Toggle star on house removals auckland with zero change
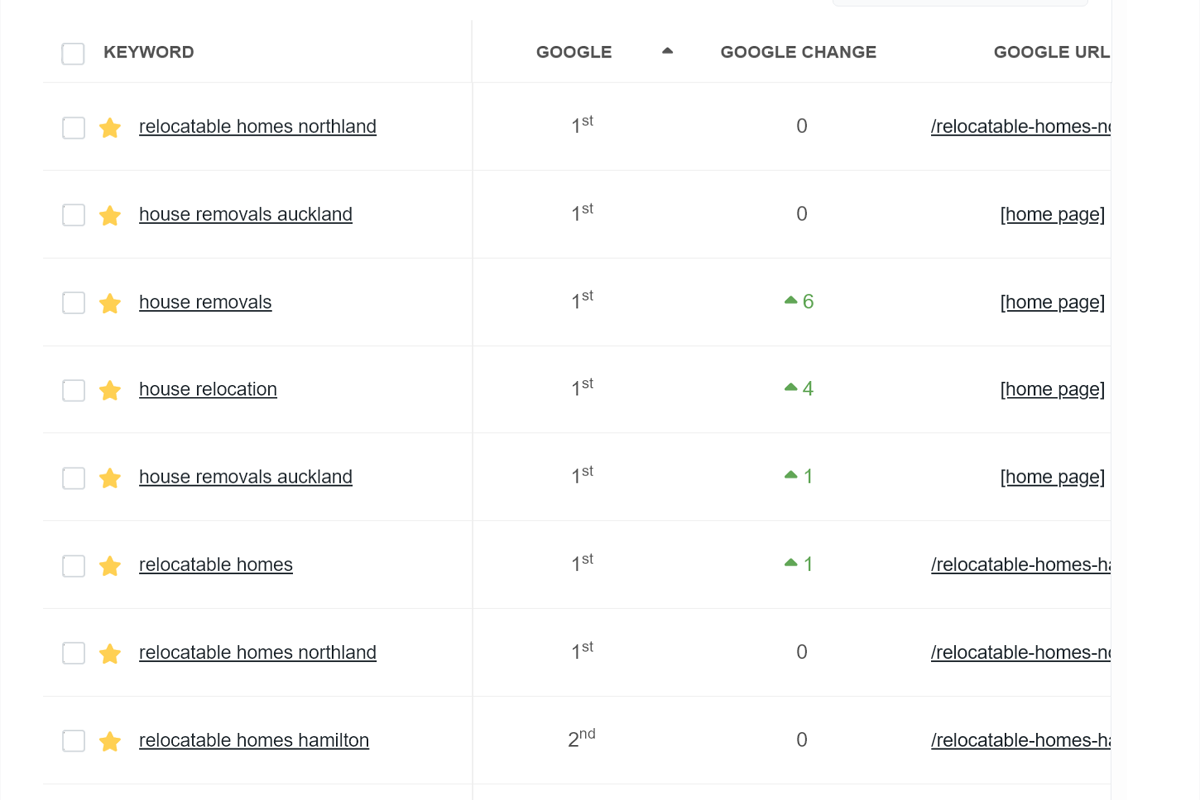Viewport: 1200px width, 800px height. click(110, 215)
